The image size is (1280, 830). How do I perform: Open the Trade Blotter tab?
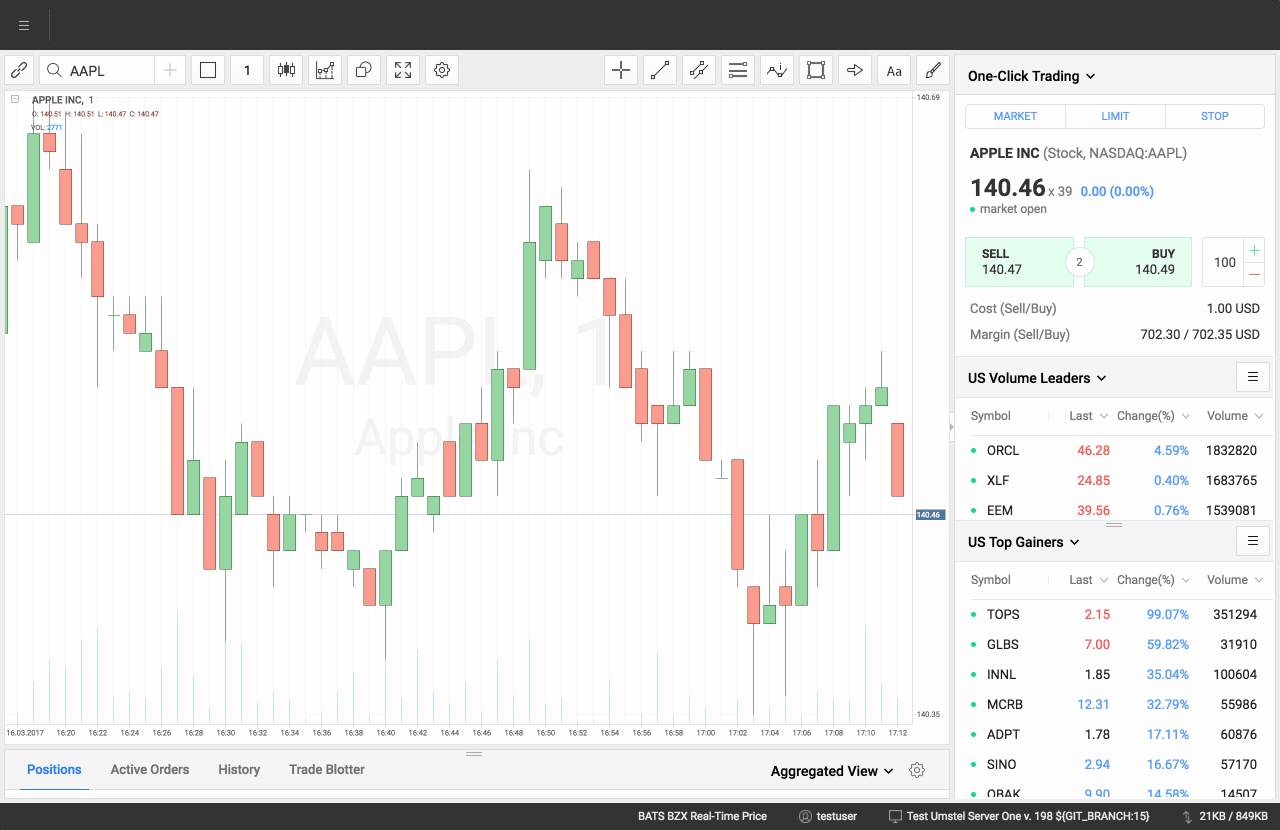click(x=327, y=769)
